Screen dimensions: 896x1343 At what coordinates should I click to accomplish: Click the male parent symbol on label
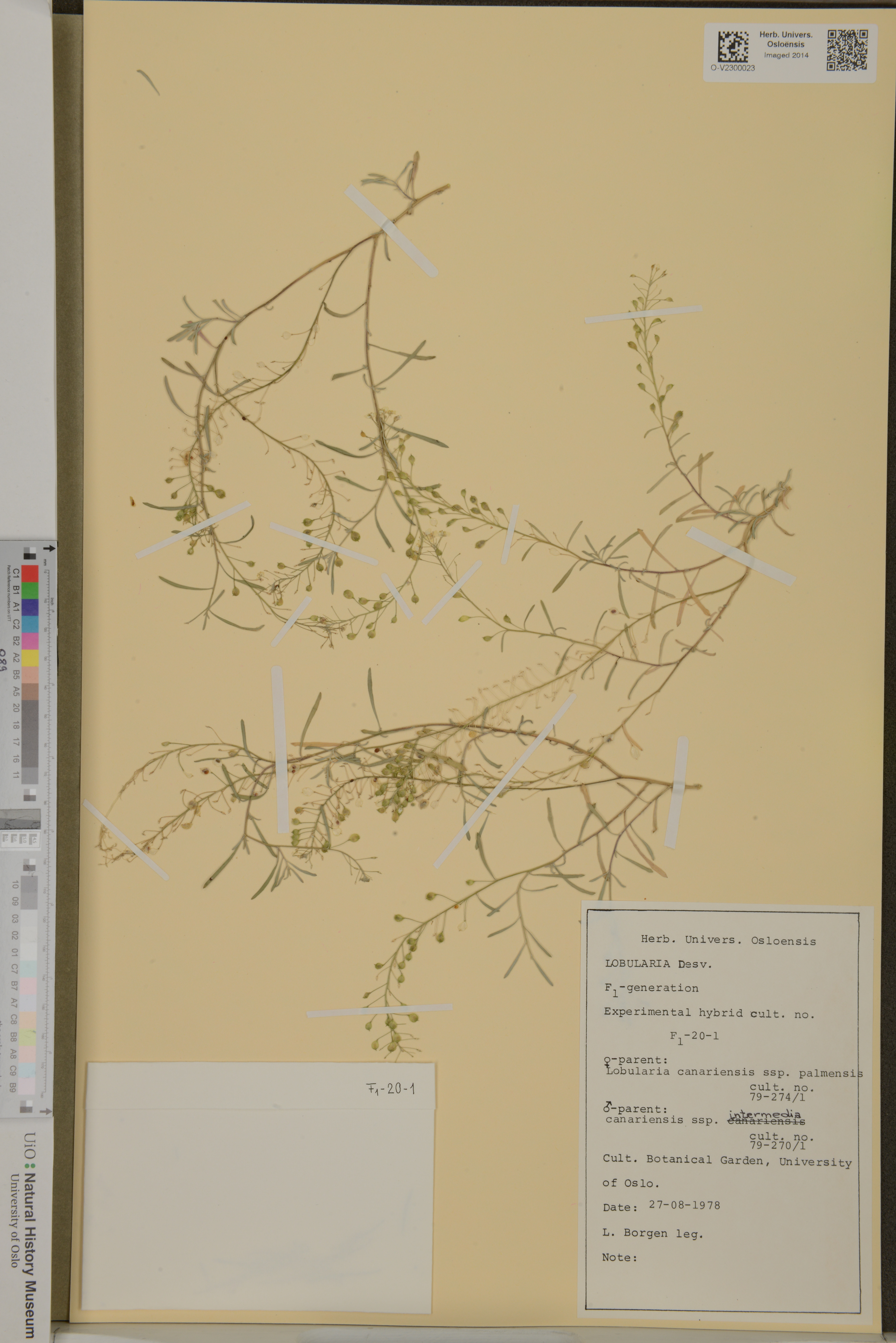(x=608, y=1107)
